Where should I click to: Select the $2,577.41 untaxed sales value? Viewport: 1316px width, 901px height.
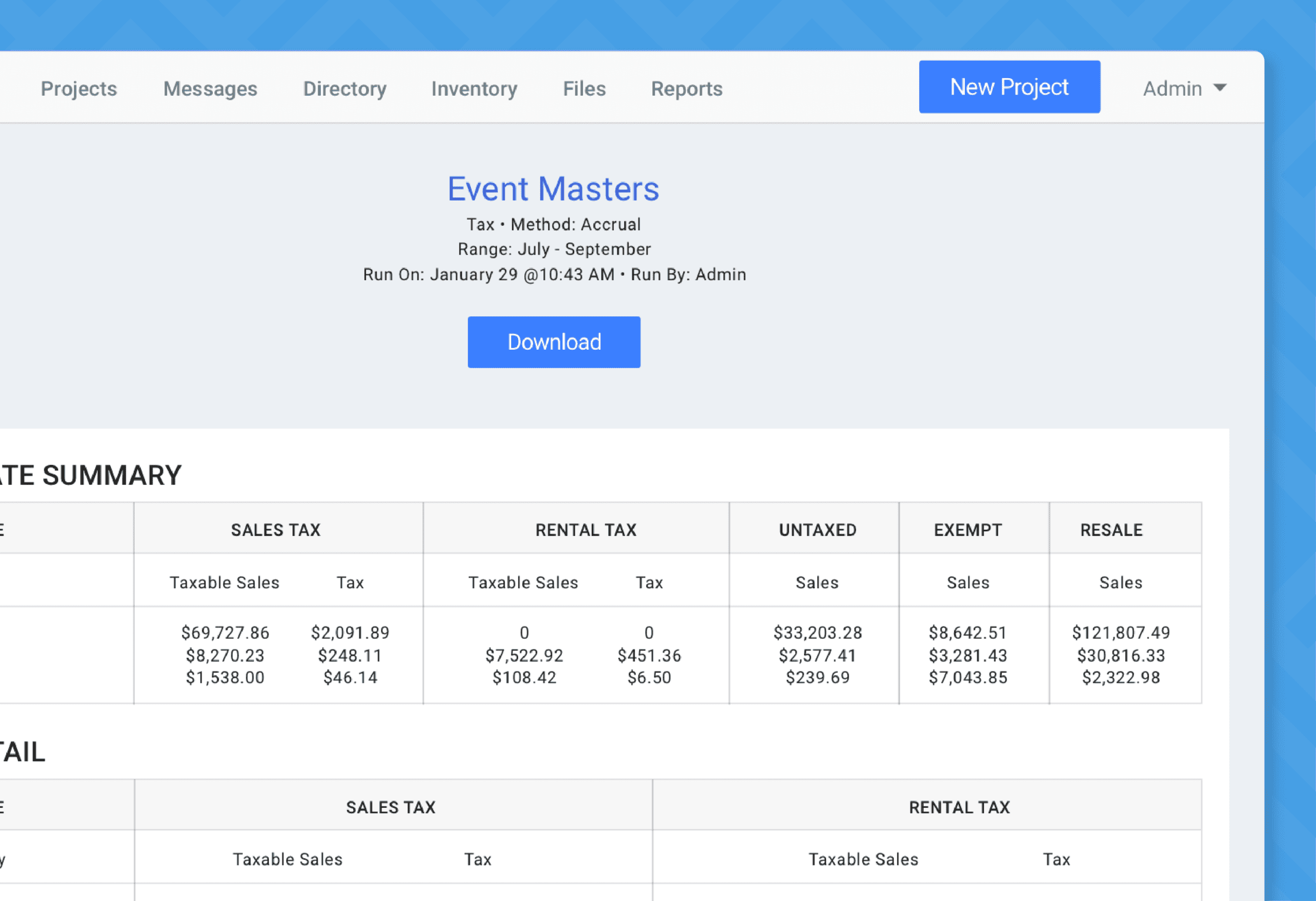818,656
